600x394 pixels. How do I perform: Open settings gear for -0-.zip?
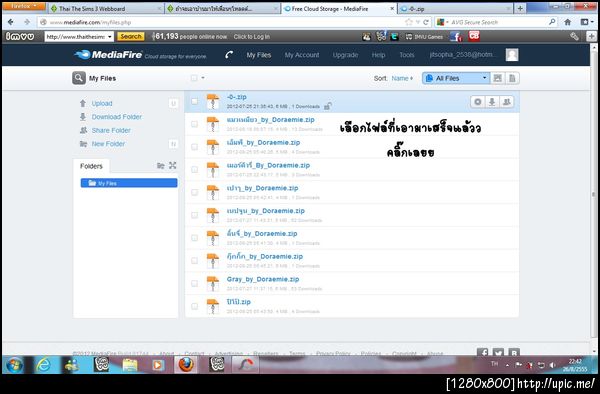pos(478,102)
